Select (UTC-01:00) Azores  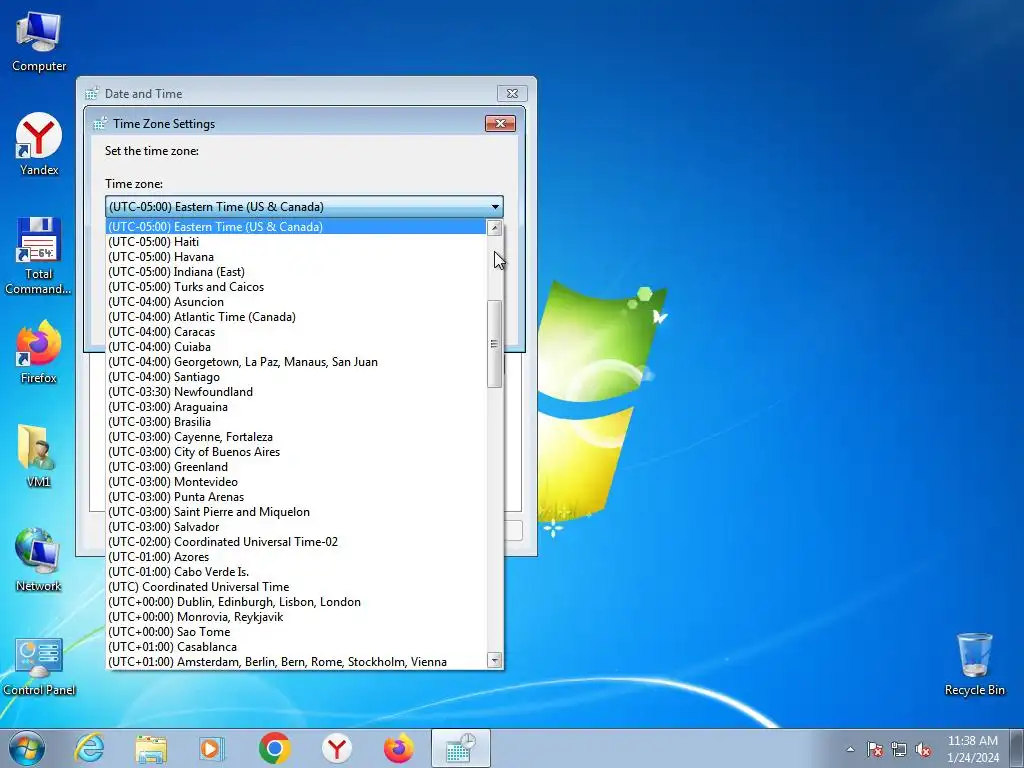(x=296, y=557)
